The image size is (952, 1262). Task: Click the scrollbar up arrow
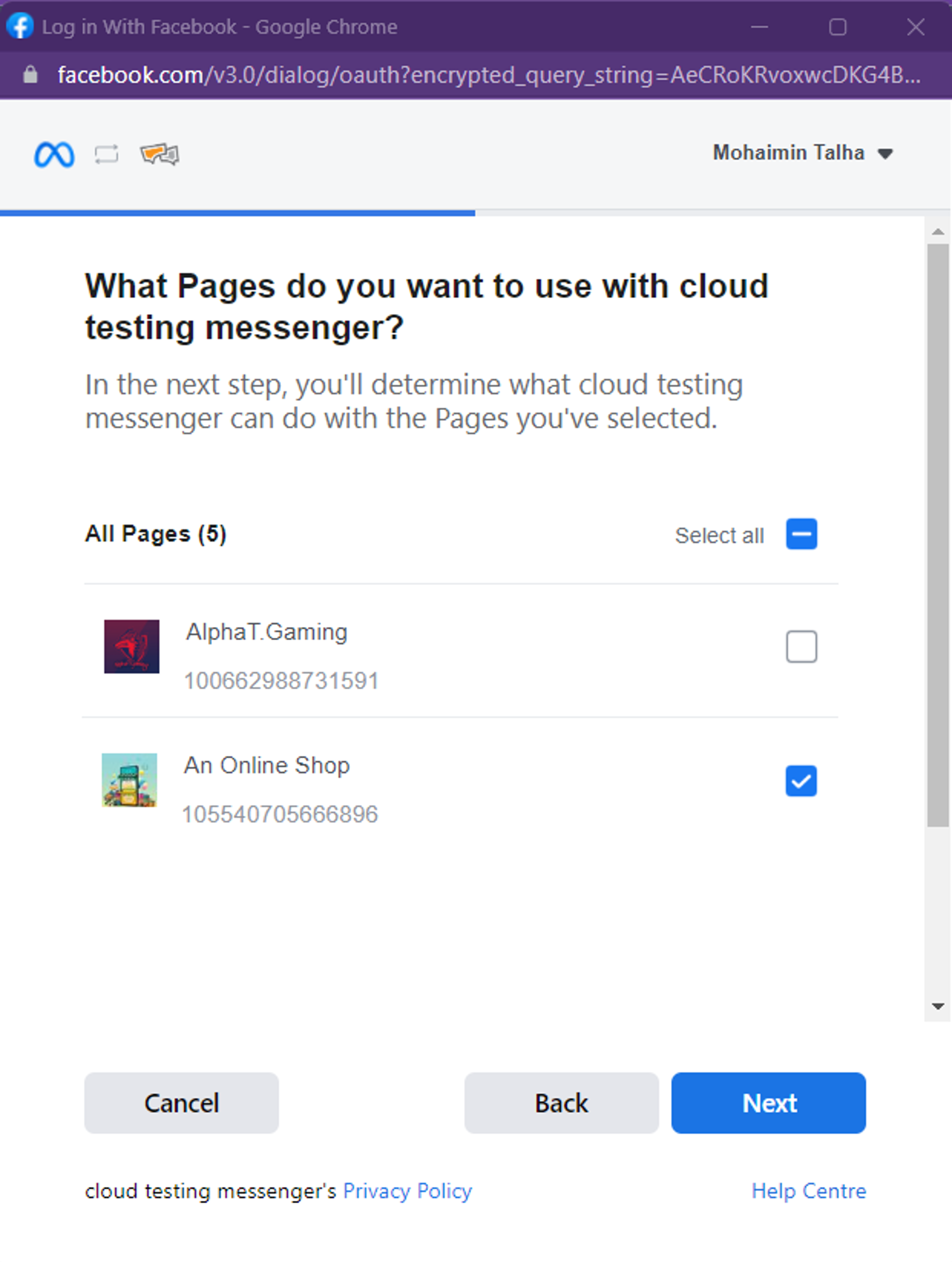pyautogui.click(x=938, y=232)
